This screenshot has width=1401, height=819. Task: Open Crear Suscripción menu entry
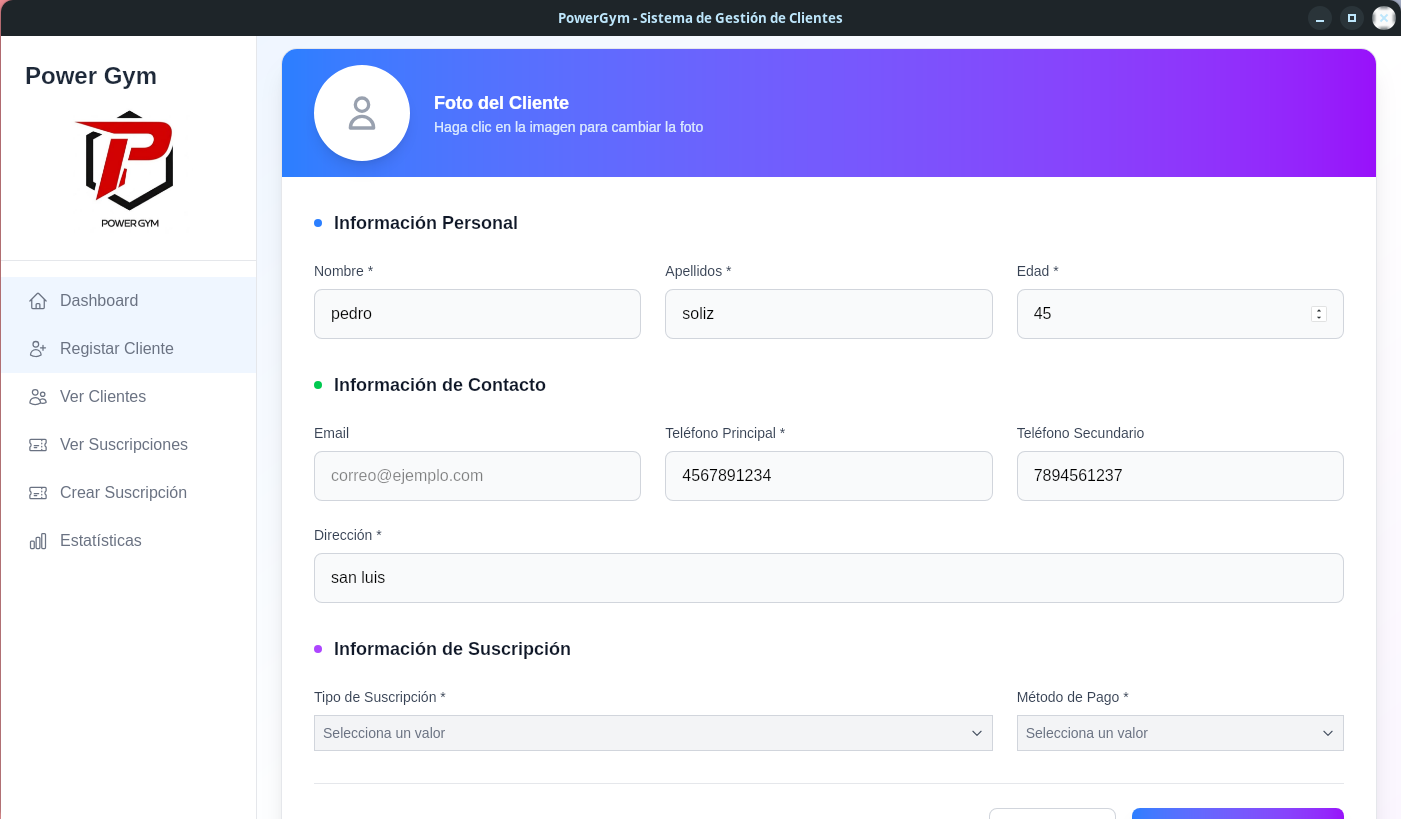(x=129, y=493)
